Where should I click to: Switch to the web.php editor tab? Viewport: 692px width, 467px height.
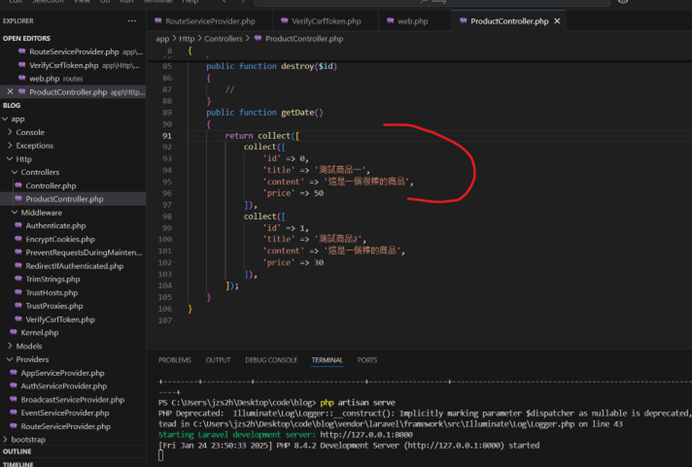pos(412,21)
